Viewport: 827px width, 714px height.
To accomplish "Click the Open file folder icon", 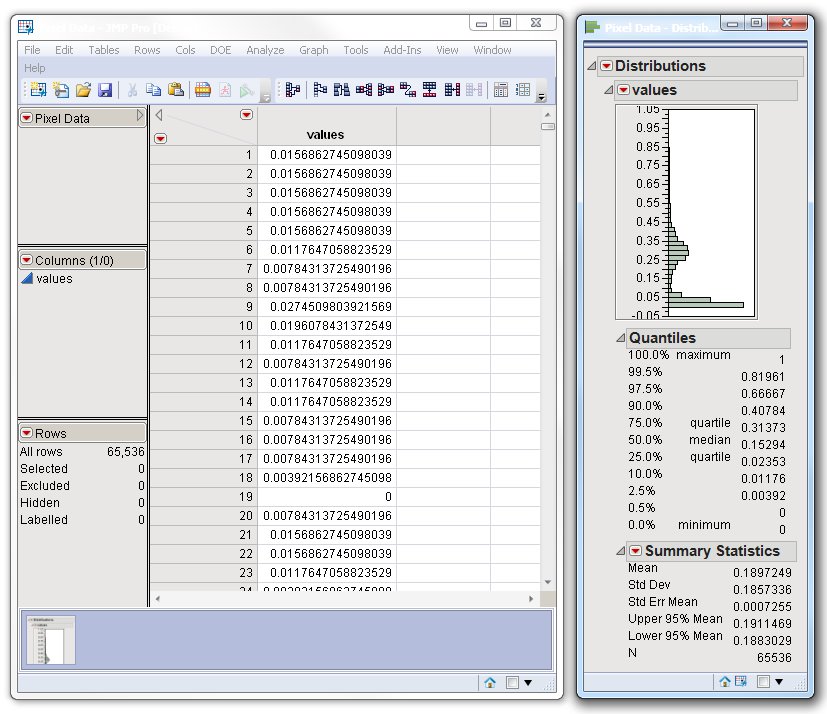I will click(83, 90).
